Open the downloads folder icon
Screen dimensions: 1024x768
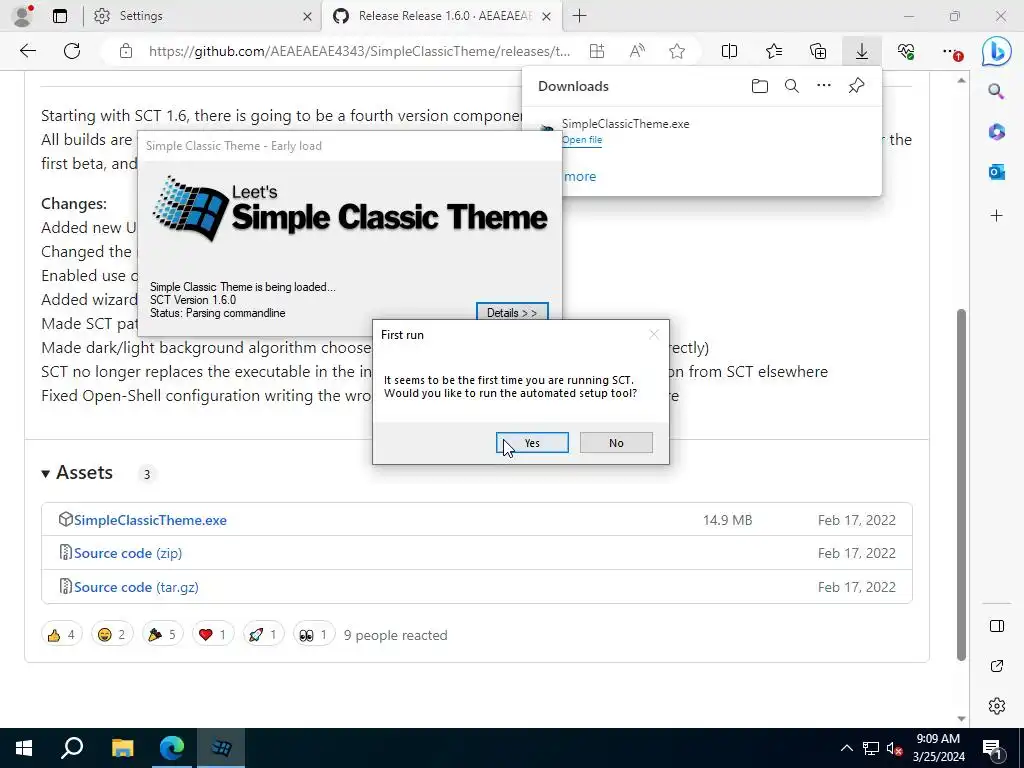(760, 86)
